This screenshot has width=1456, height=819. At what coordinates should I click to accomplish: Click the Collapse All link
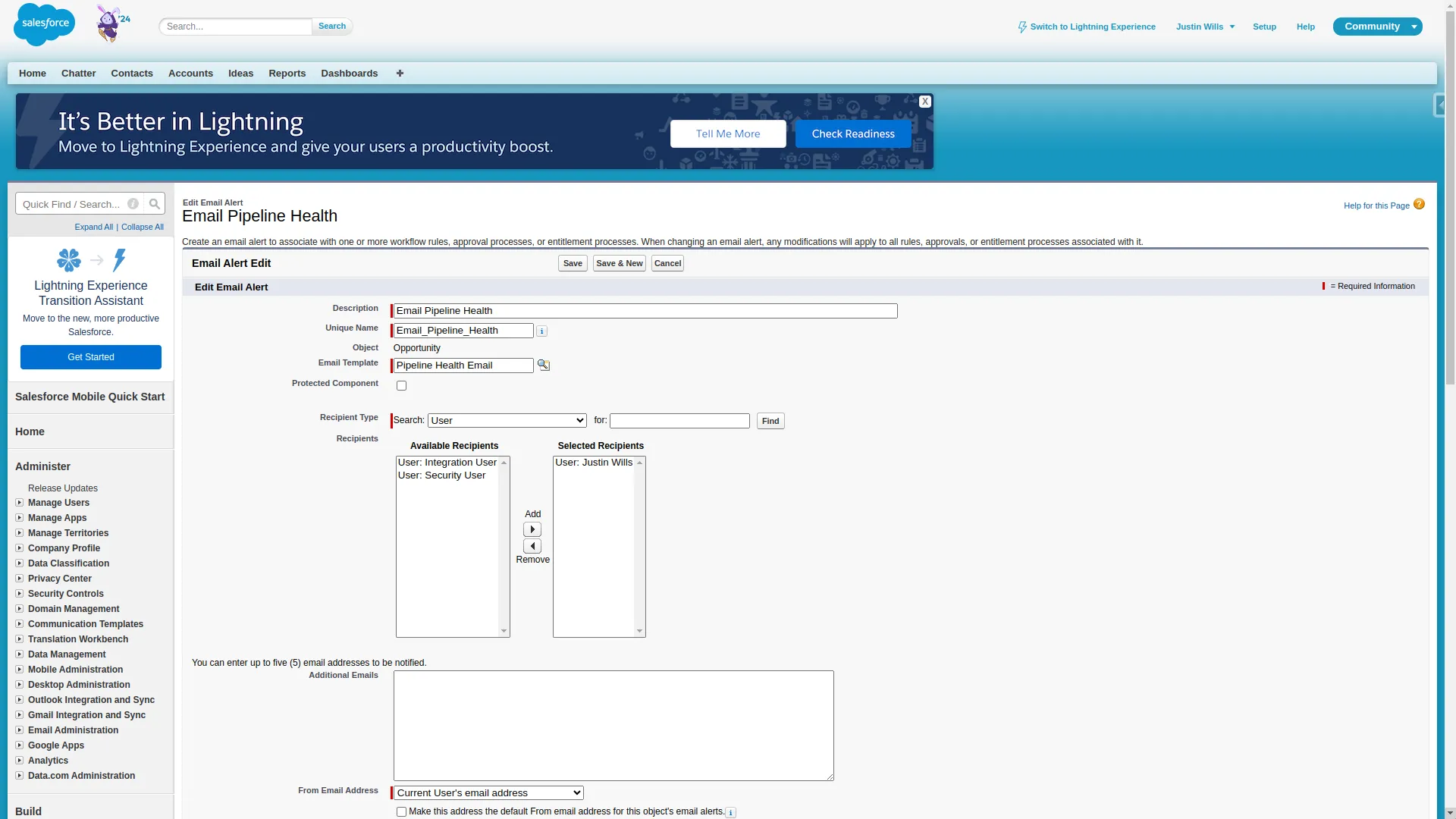click(x=143, y=227)
